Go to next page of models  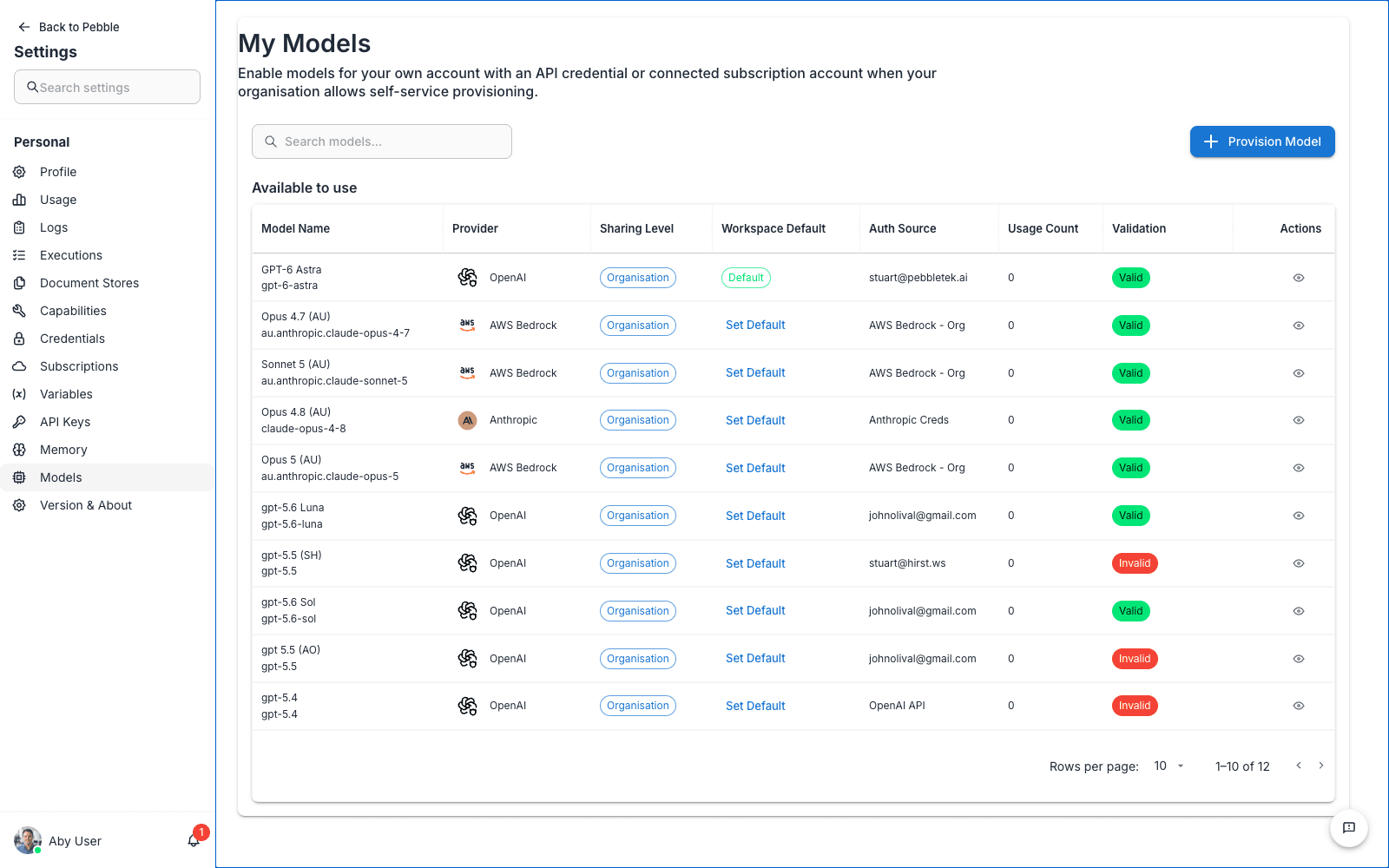[1321, 766]
